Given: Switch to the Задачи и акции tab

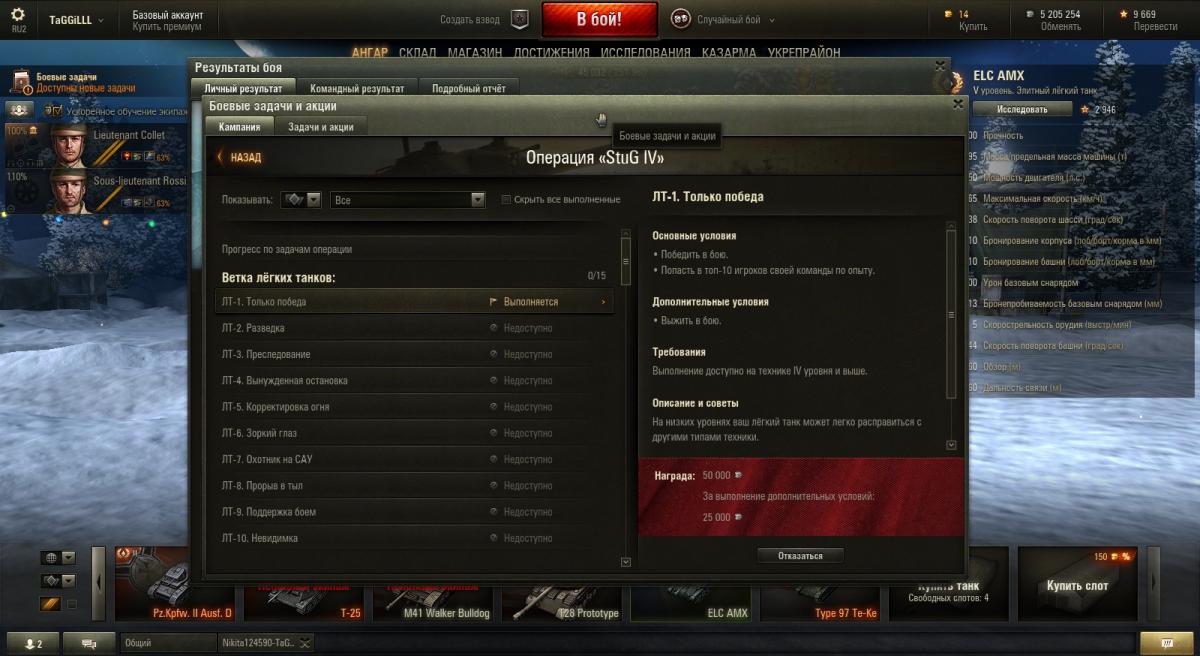Looking at the screenshot, I should coord(320,127).
